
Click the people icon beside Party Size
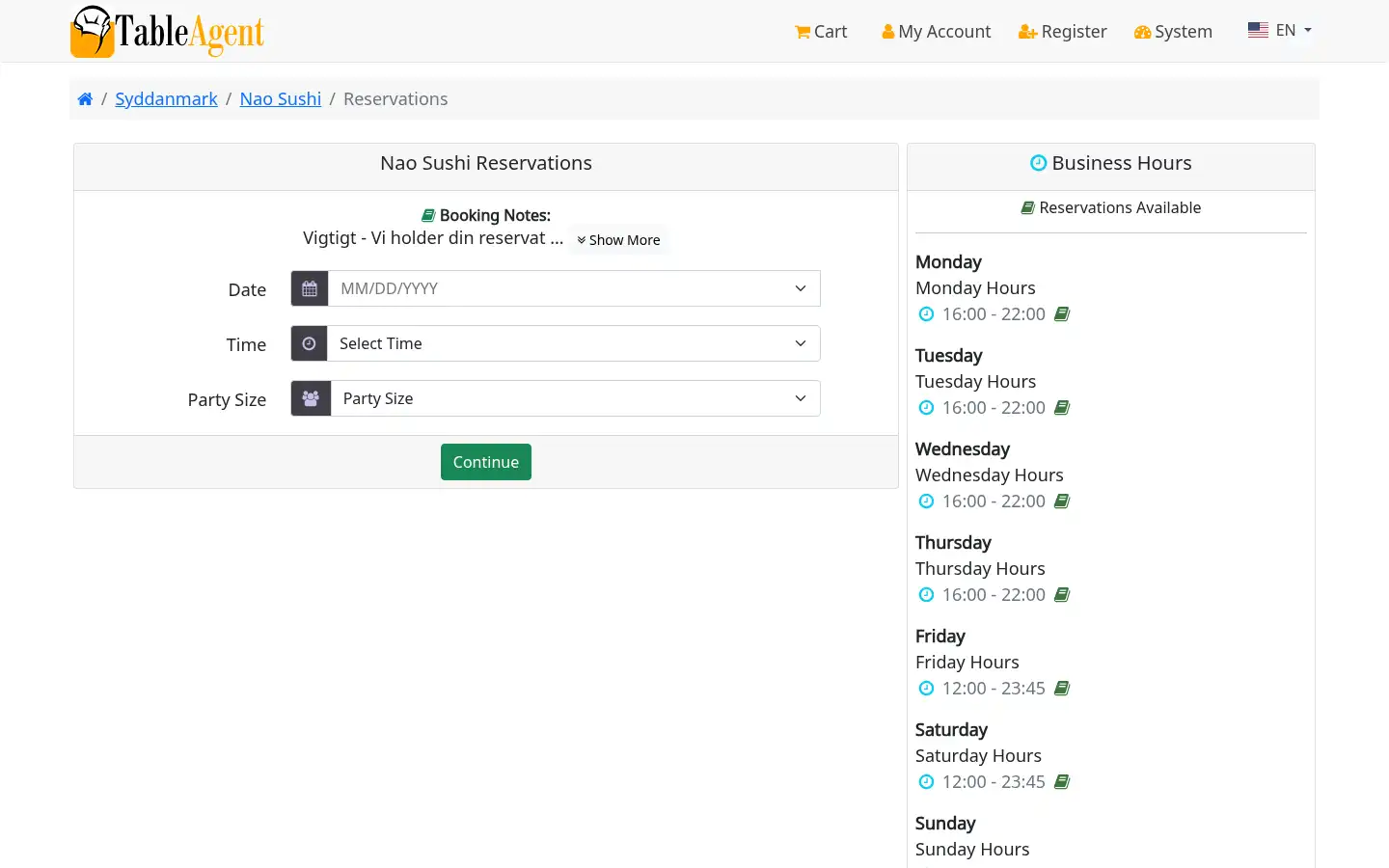coord(311,398)
